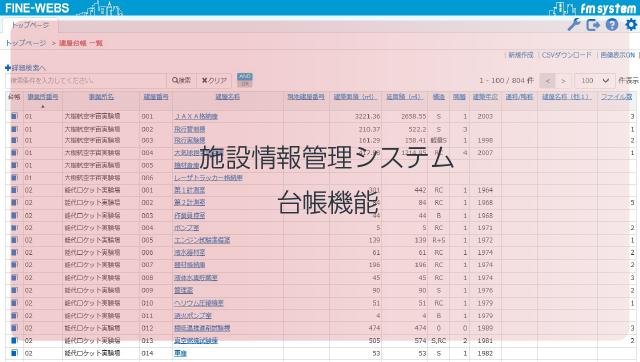Sort by 建屋番号 column header
The width and height of the screenshot is (640, 362).
tap(156, 97)
